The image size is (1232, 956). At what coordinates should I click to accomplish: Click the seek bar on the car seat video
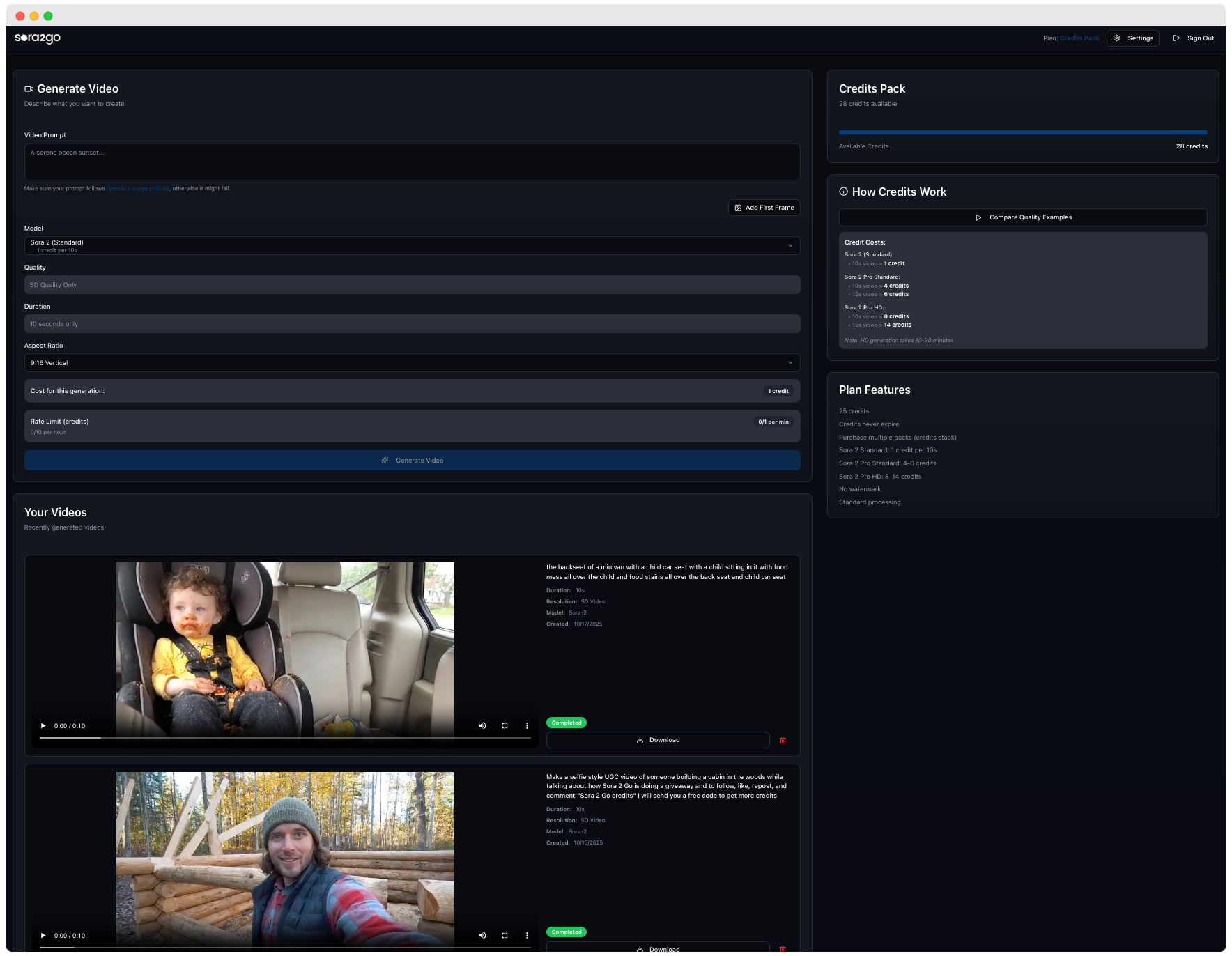(x=279, y=737)
